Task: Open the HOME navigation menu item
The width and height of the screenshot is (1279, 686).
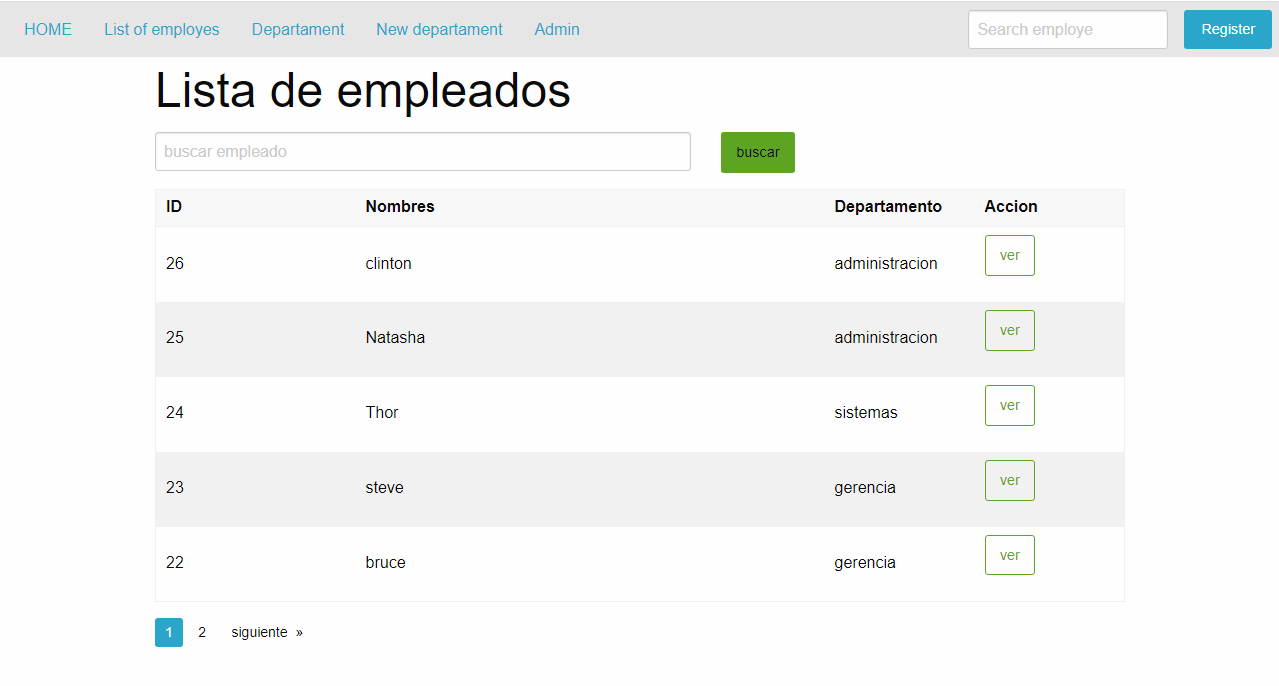Action: click(47, 29)
